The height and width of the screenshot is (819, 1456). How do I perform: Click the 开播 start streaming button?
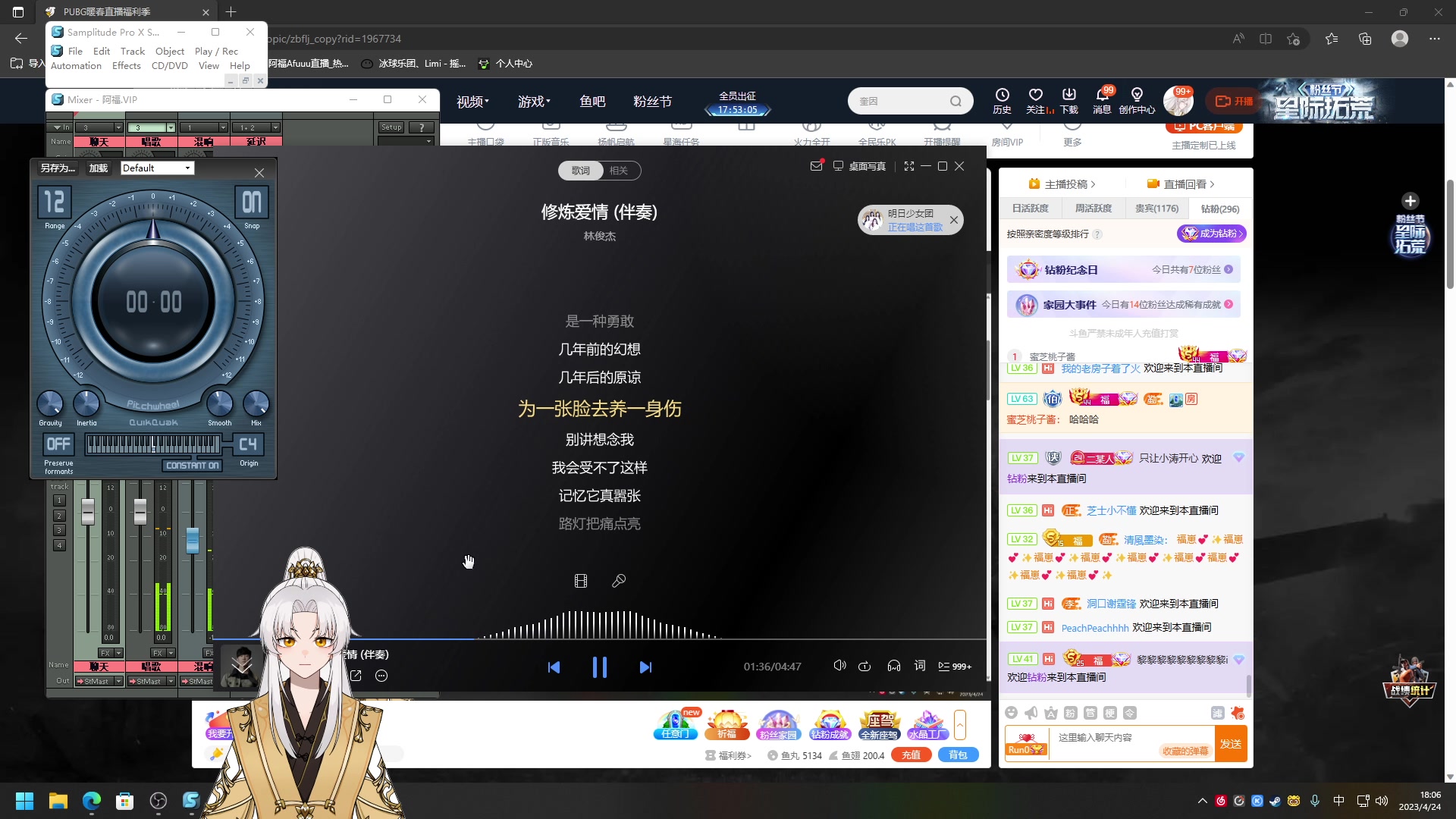[x=1235, y=101]
